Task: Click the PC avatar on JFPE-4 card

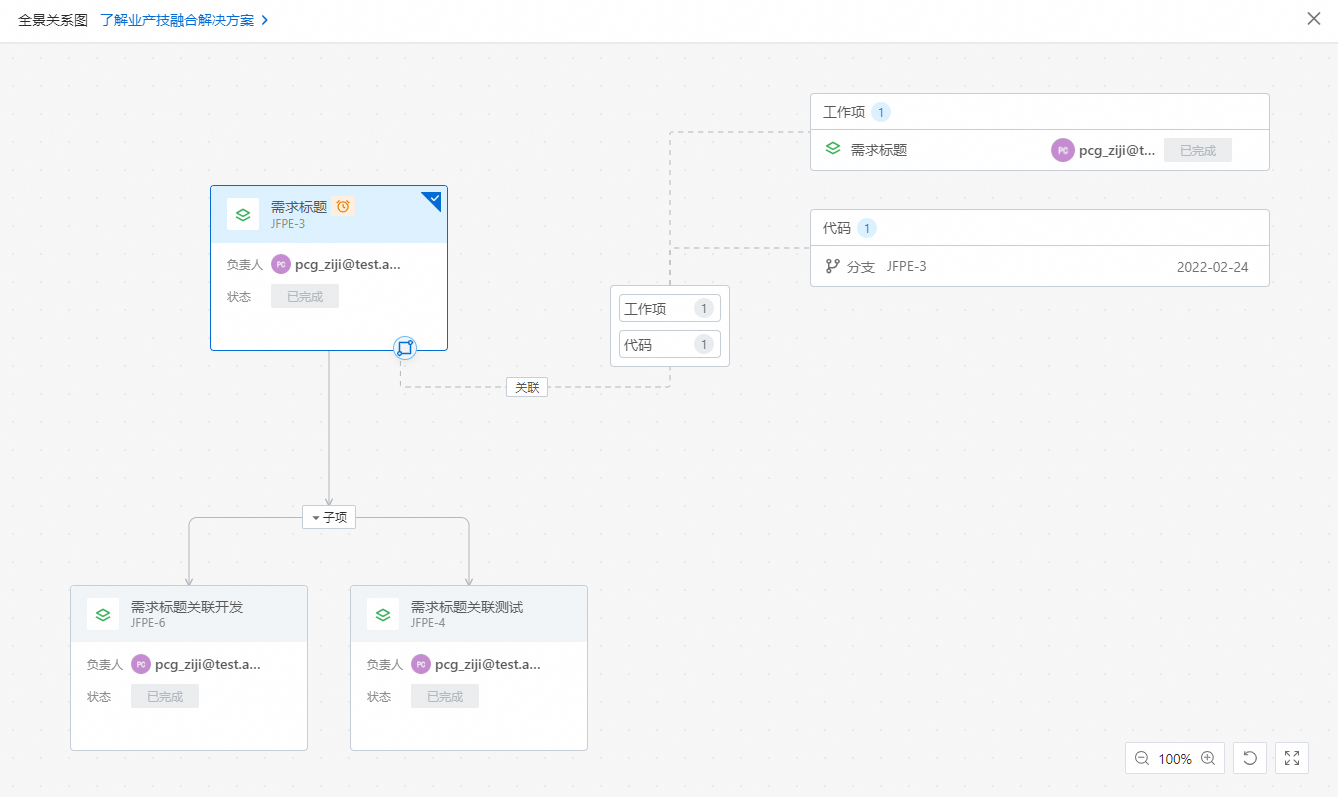Action: 421,664
